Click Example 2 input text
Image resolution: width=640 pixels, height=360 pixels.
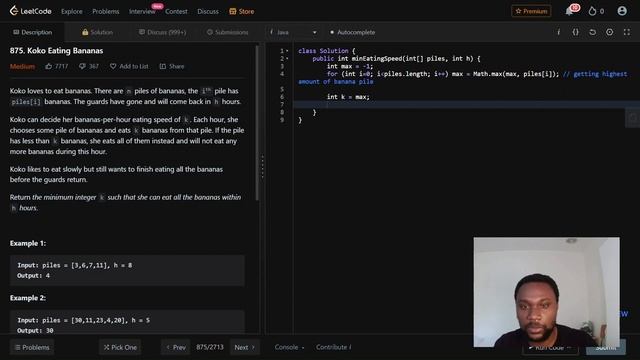[x=83, y=320]
